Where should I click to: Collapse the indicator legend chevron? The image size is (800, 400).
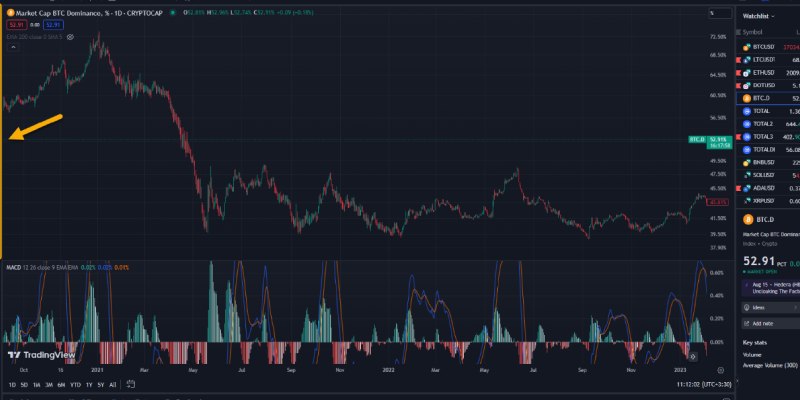pos(13,47)
